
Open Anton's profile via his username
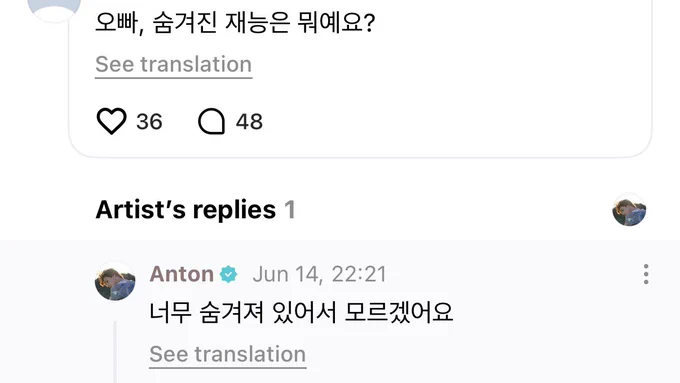(182, 274)
